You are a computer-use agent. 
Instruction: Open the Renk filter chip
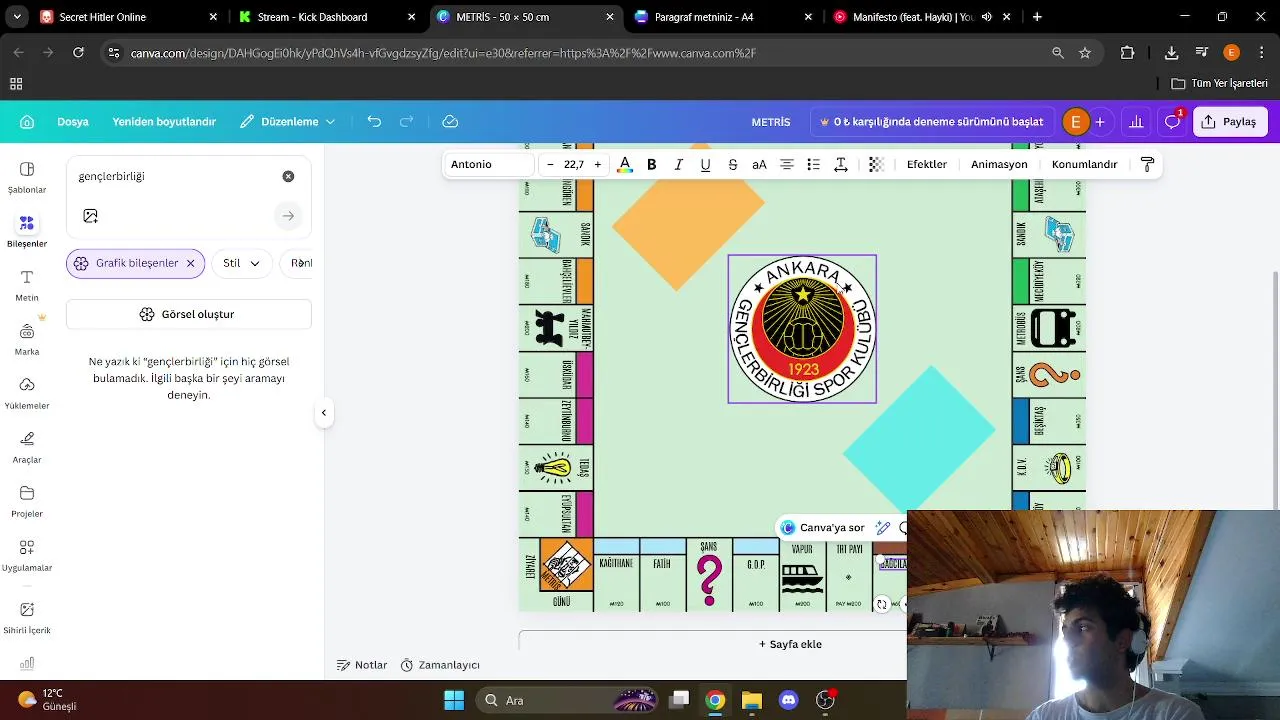(299, 263)
